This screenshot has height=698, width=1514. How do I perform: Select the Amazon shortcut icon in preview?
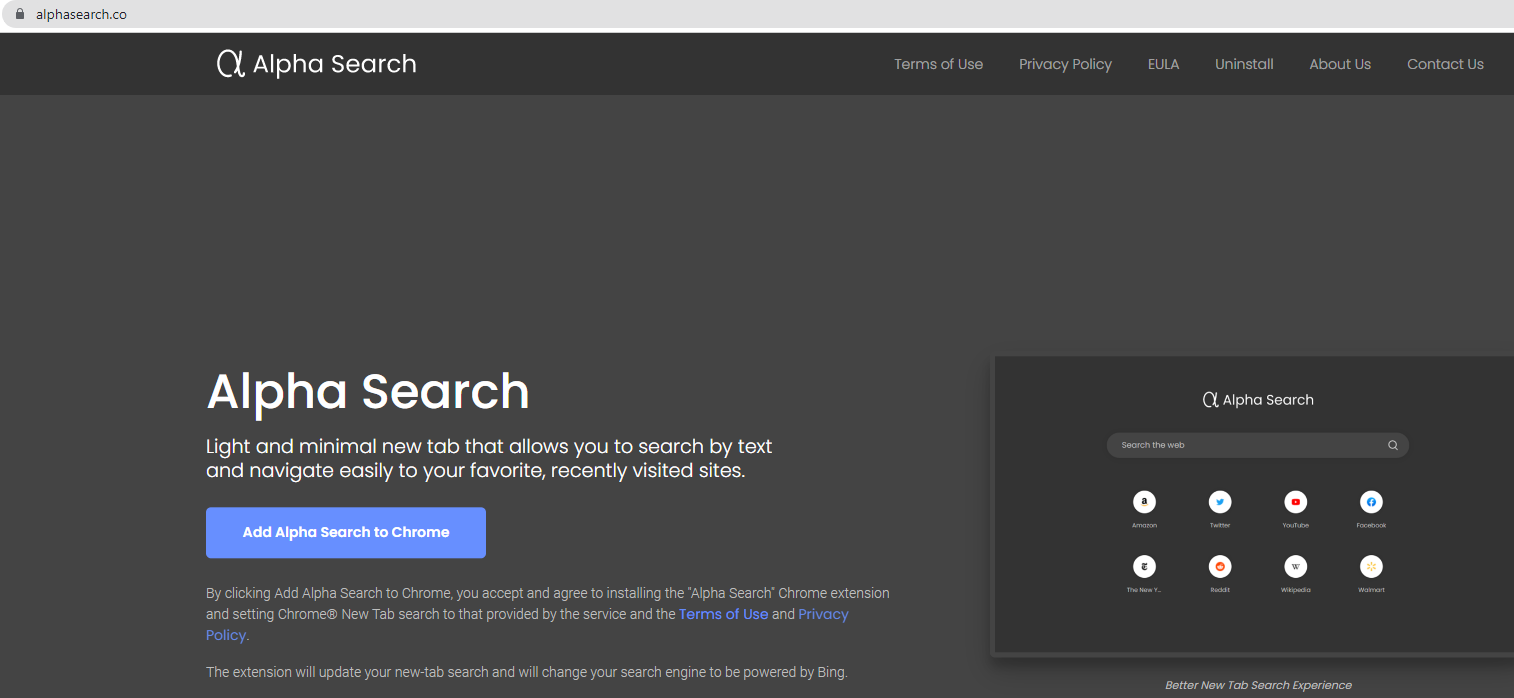coord(1144,502)
